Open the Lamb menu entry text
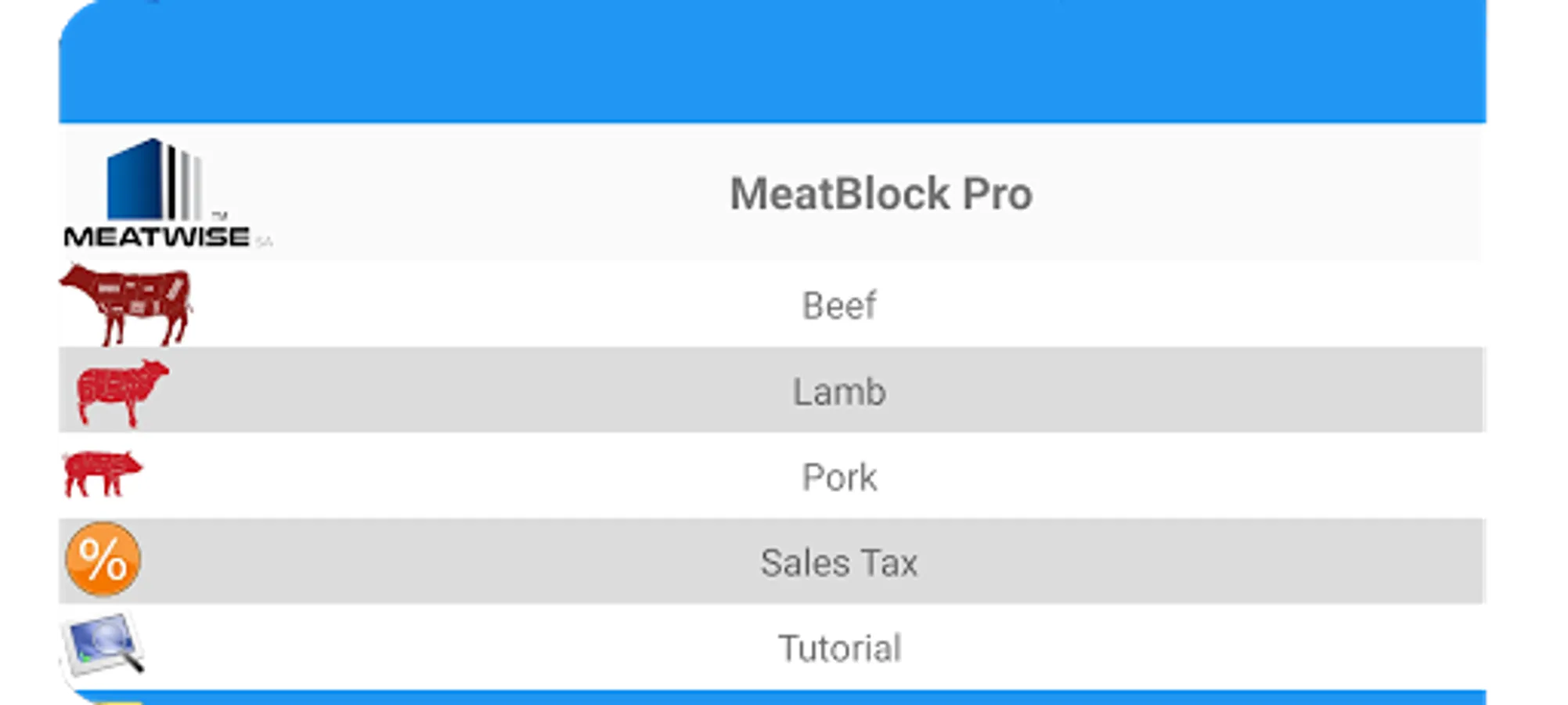 pos(839,392)
